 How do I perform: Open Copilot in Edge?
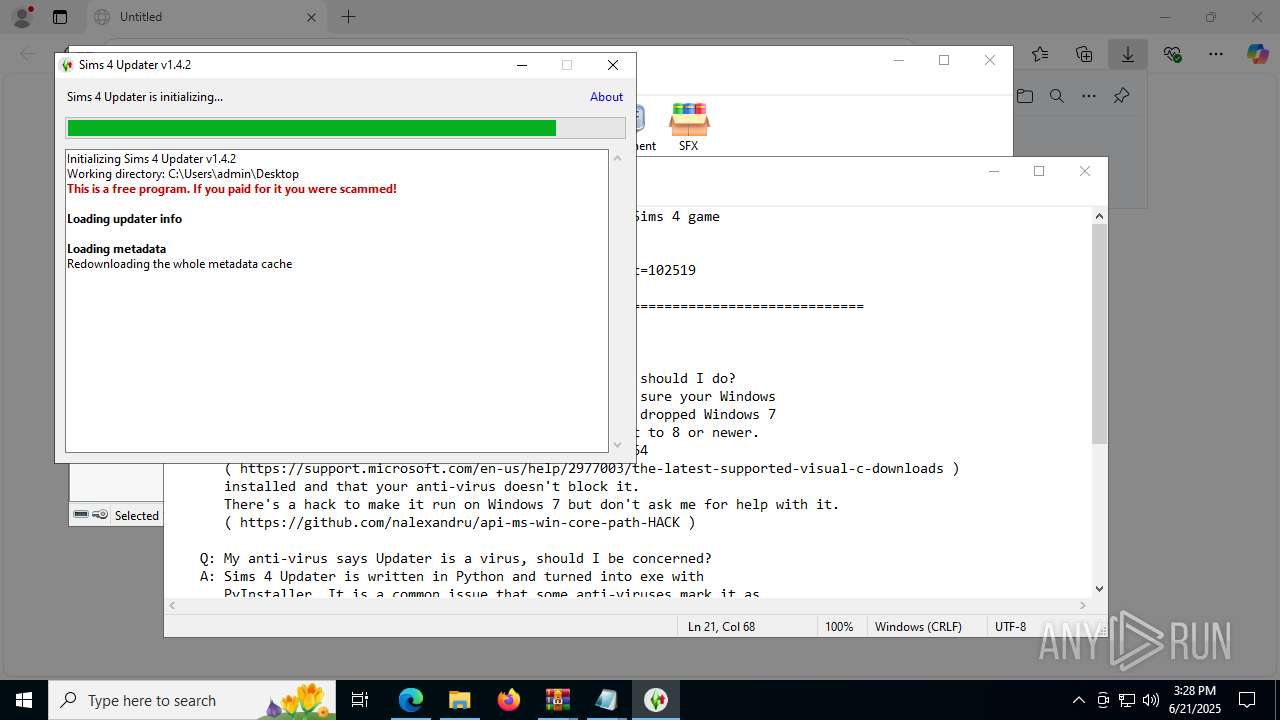[1257, 54]
